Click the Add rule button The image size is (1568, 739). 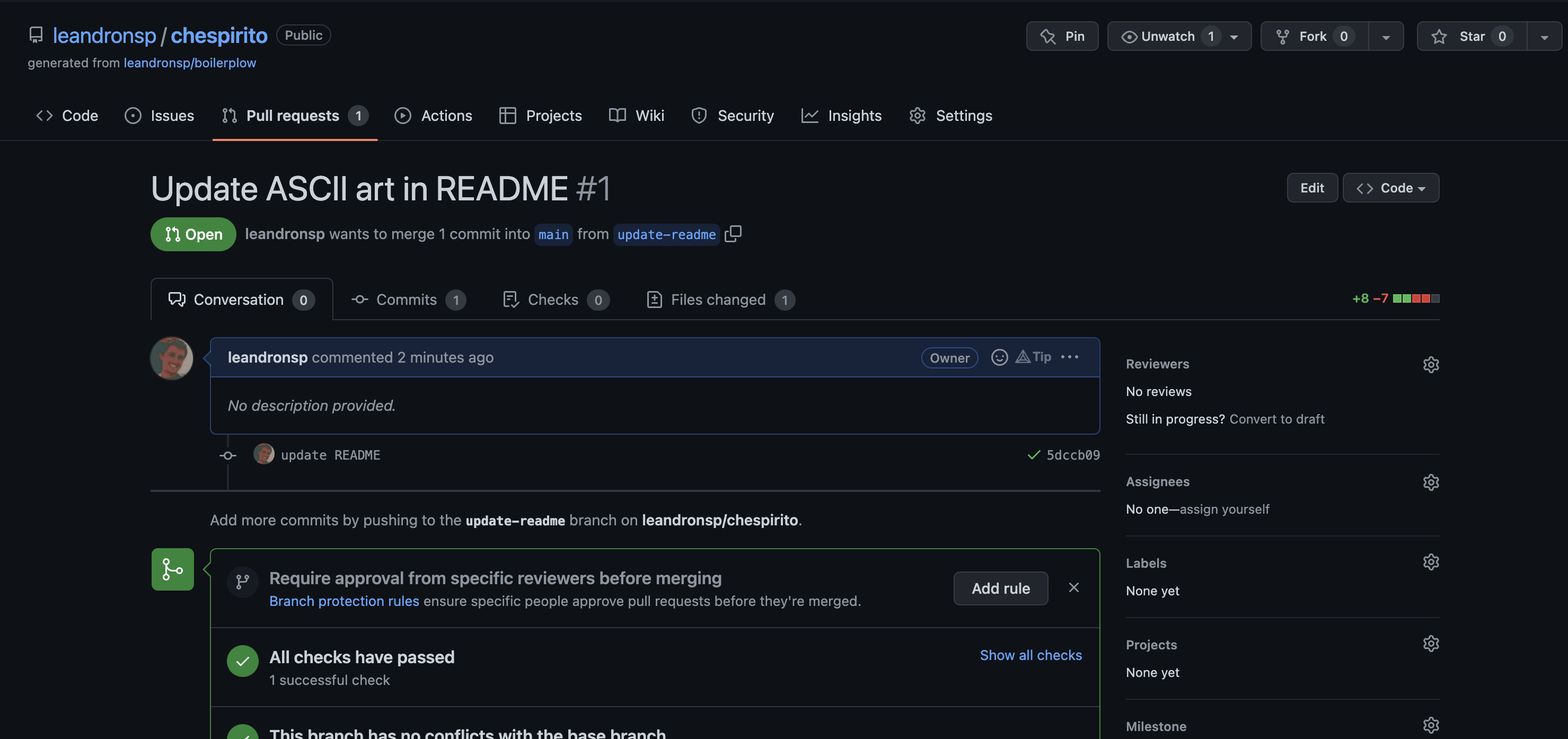tap(1000, 588)
